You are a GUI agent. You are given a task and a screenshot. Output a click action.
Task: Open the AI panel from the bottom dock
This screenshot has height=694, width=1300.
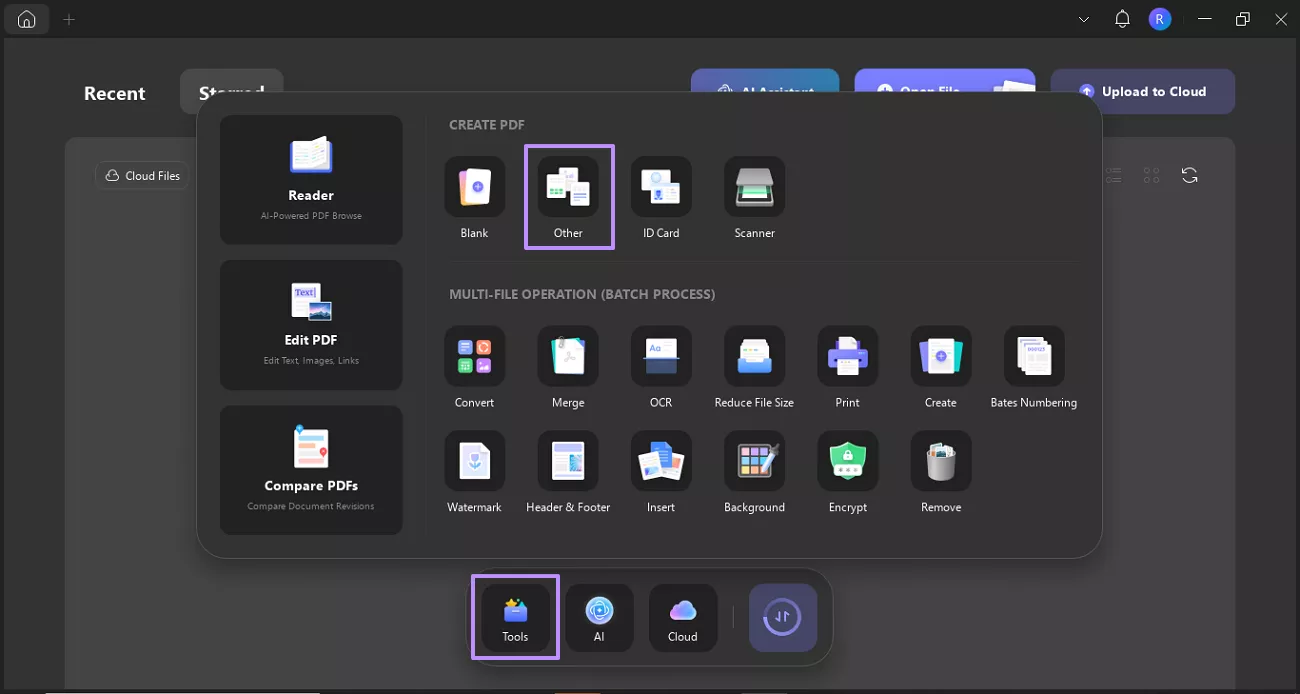(x=599, y=618)
